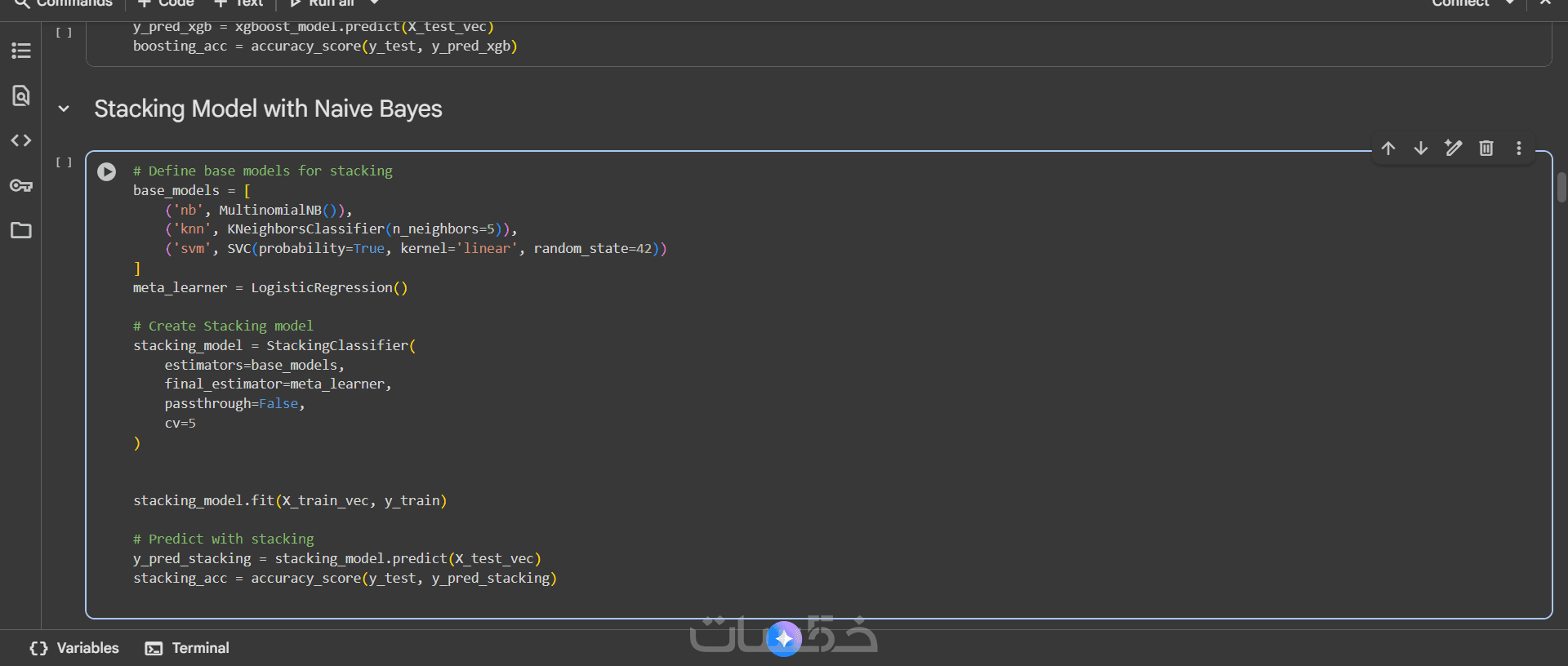Click the execution count brackets of xgboost cell
Screen dimensions: 1568x666
pyautogui.click(x=64, y=33)
